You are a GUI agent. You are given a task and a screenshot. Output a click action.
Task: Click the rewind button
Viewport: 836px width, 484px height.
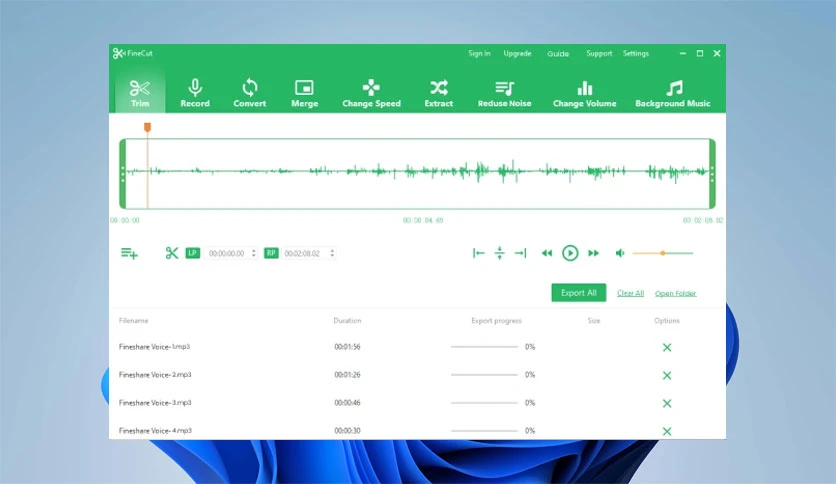tap(546, 253)
